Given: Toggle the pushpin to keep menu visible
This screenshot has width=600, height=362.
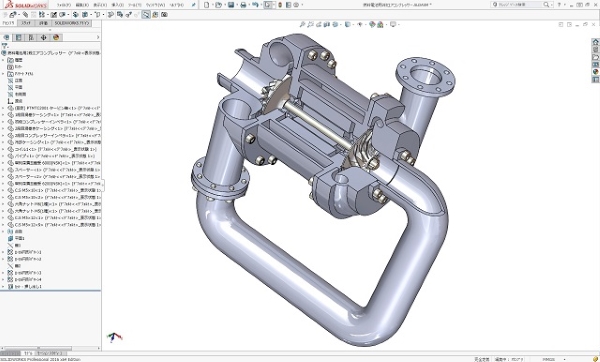Looking at the screenshot, I should [194, 5].
